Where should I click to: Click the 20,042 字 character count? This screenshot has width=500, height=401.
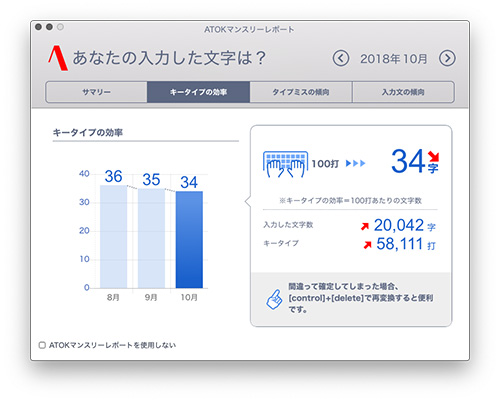405,225
